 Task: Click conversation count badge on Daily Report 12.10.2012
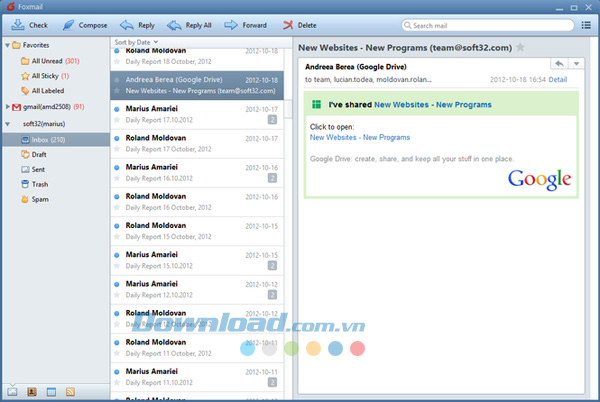coord(272,295)
